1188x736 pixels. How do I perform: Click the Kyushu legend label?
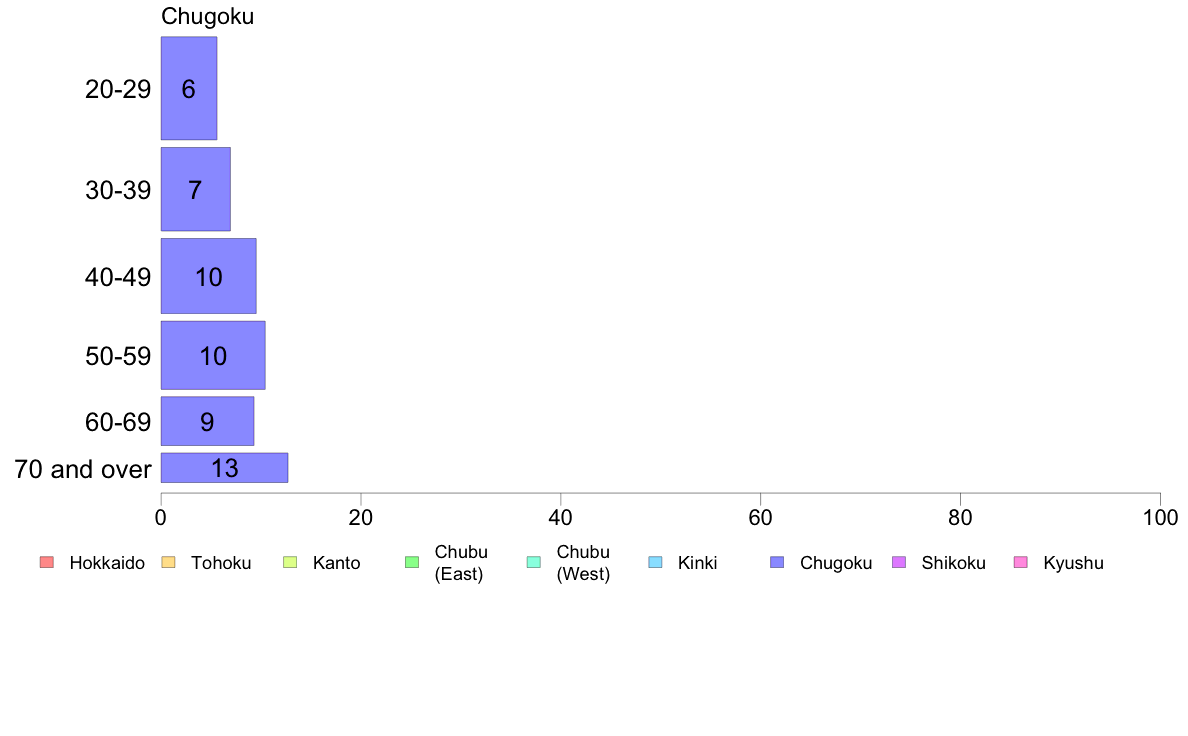pyautogui.click(x=1073, y=563)
